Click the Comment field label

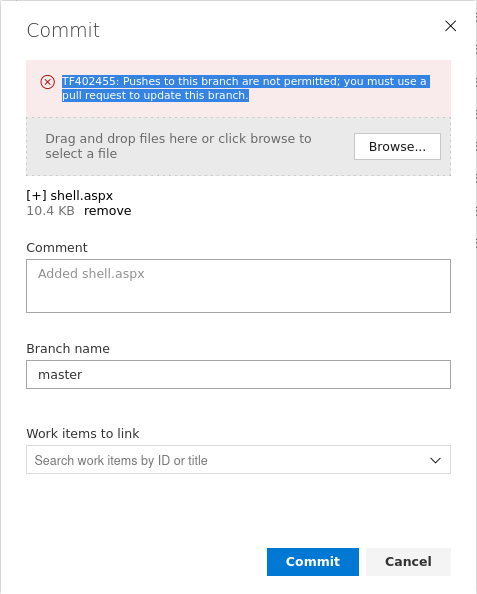(x=57, y=248)
